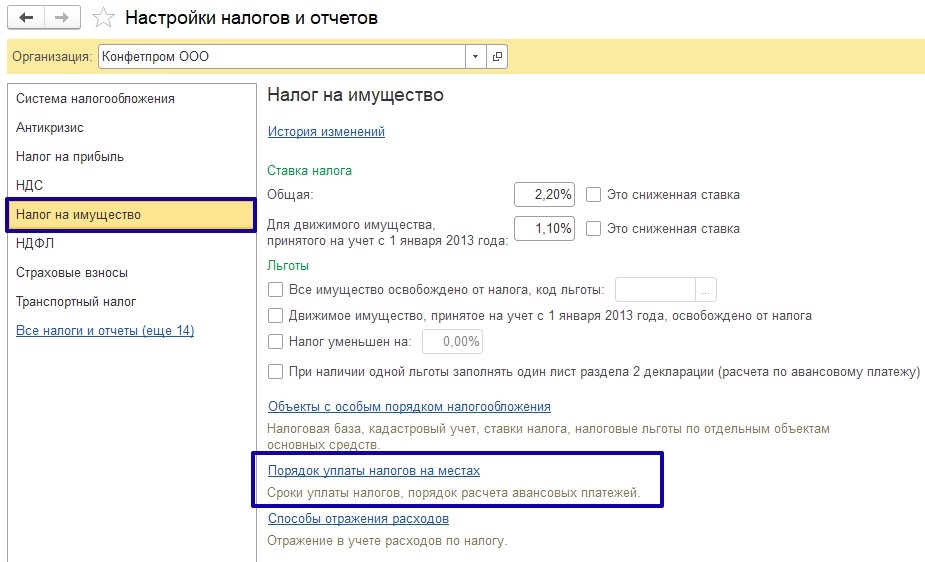Check reduced rate box for movable property
925x562 pixels.
point(593,228)
